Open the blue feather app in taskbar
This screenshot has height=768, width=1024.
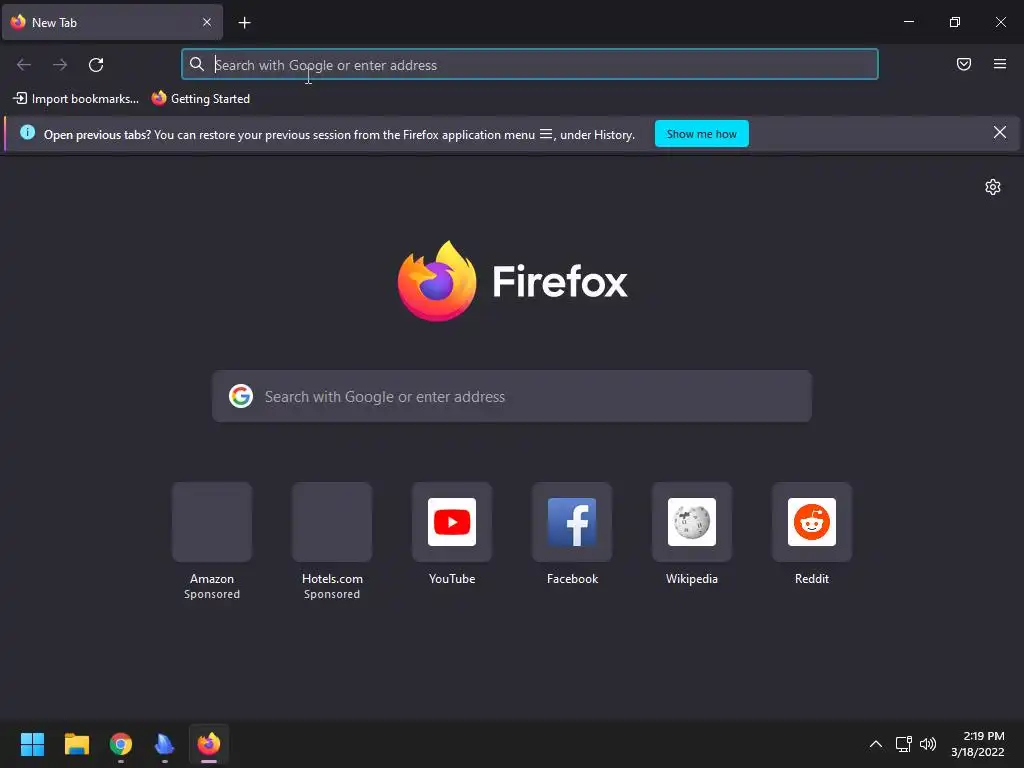pos(165,744)
